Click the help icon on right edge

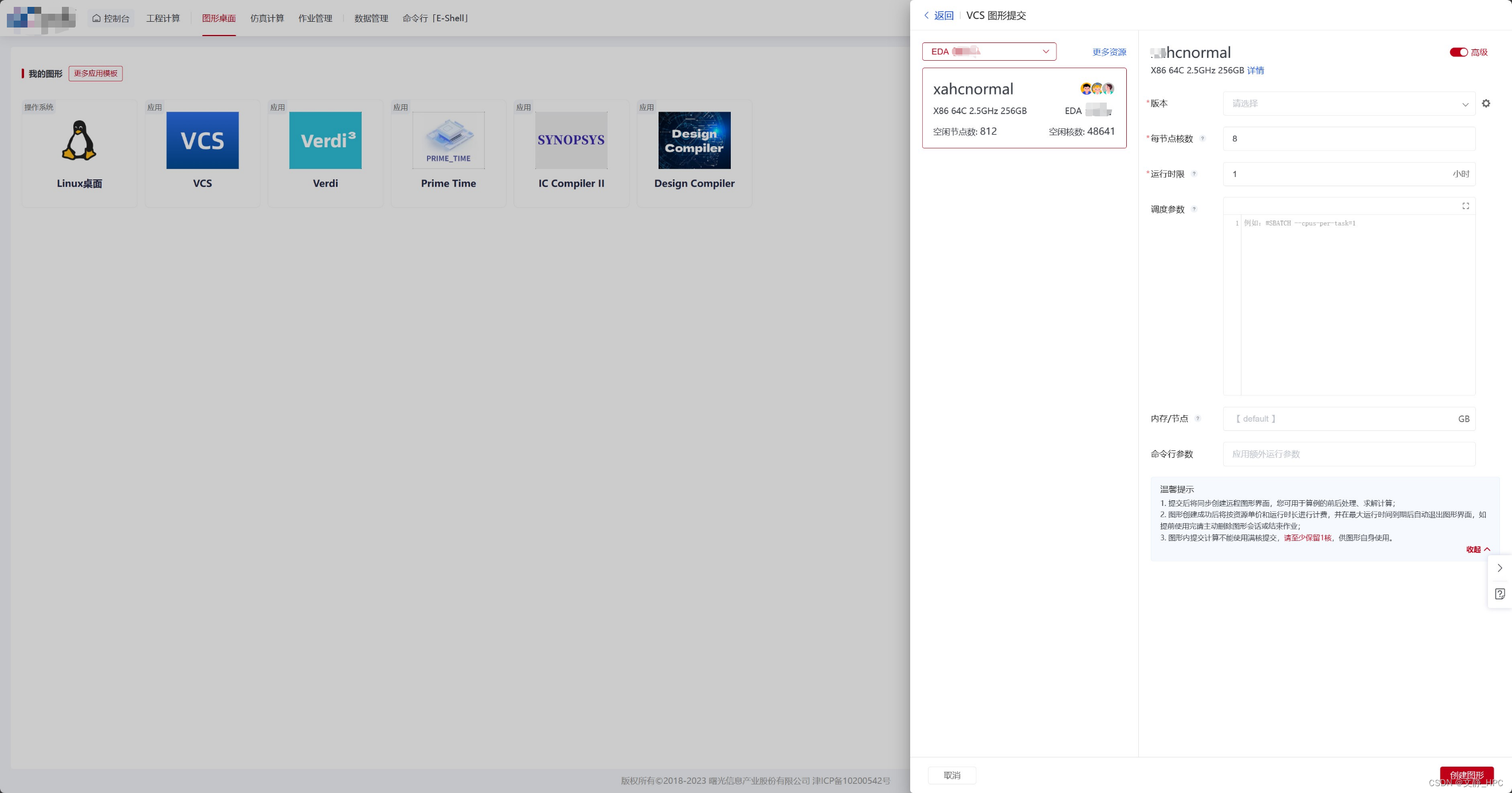(x=1499, y=594)
